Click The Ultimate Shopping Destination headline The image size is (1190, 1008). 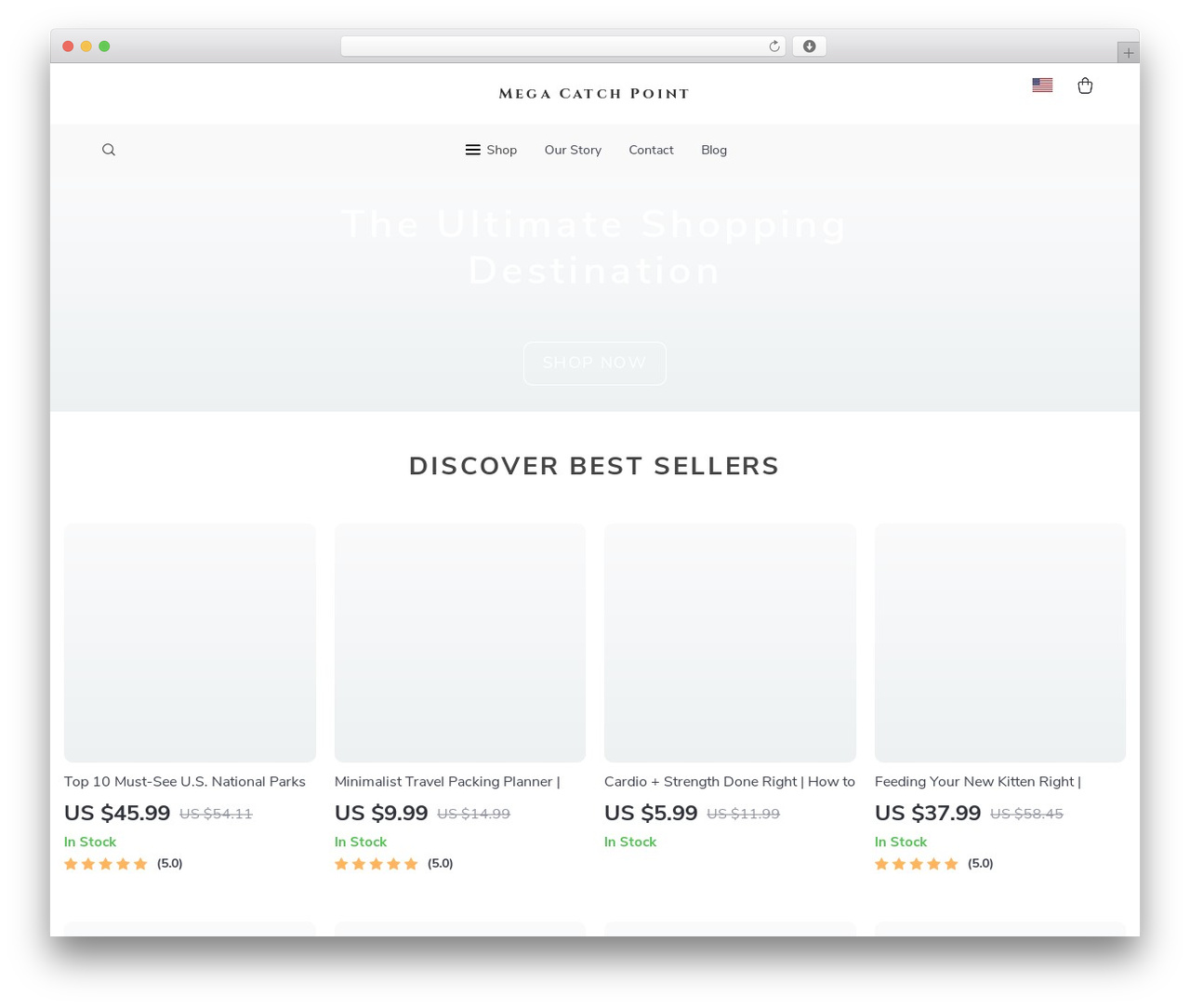(595, 247)
